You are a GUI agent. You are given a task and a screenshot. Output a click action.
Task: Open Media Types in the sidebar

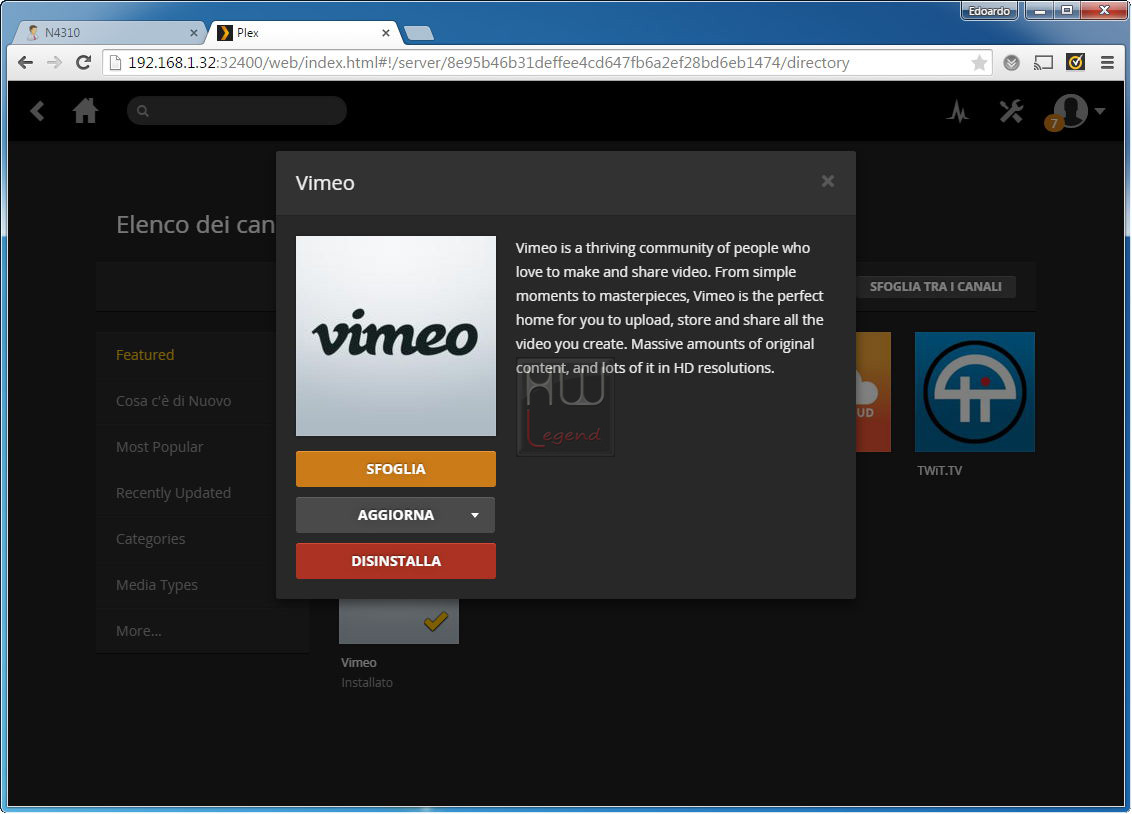click(157, 585)
